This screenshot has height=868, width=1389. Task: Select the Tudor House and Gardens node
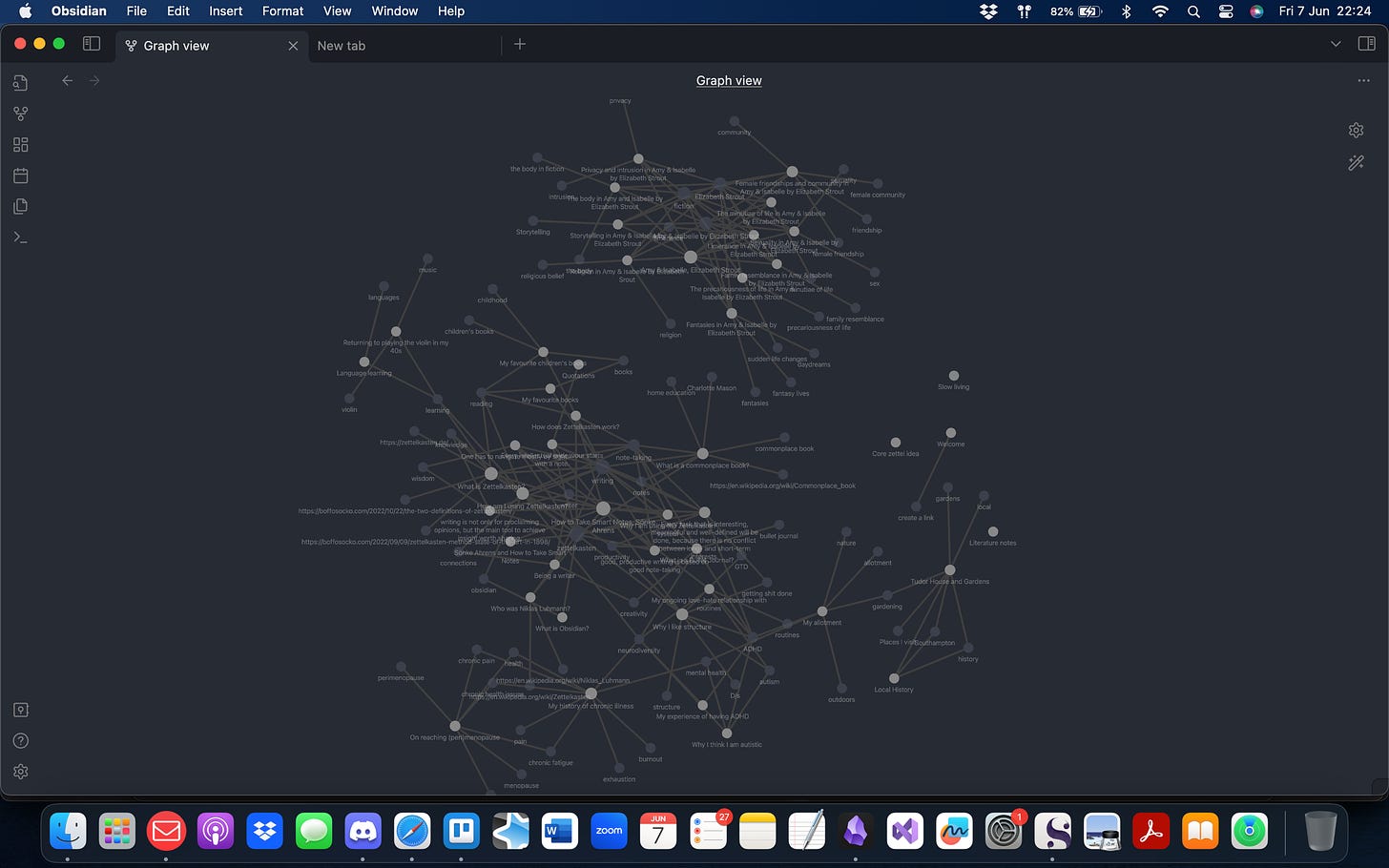pos(950,569)
